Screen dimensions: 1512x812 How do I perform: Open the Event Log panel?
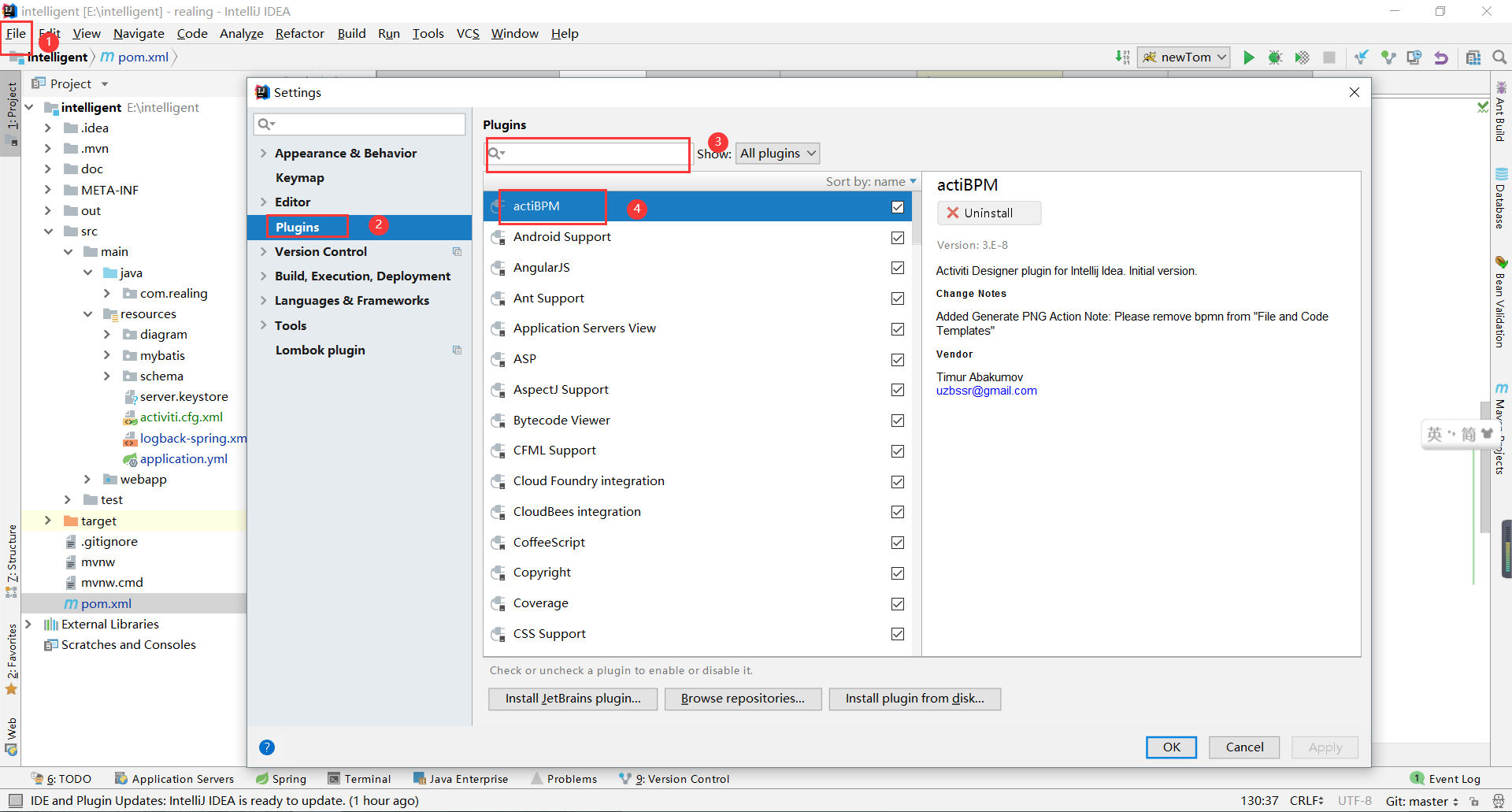pos(1445,779)
